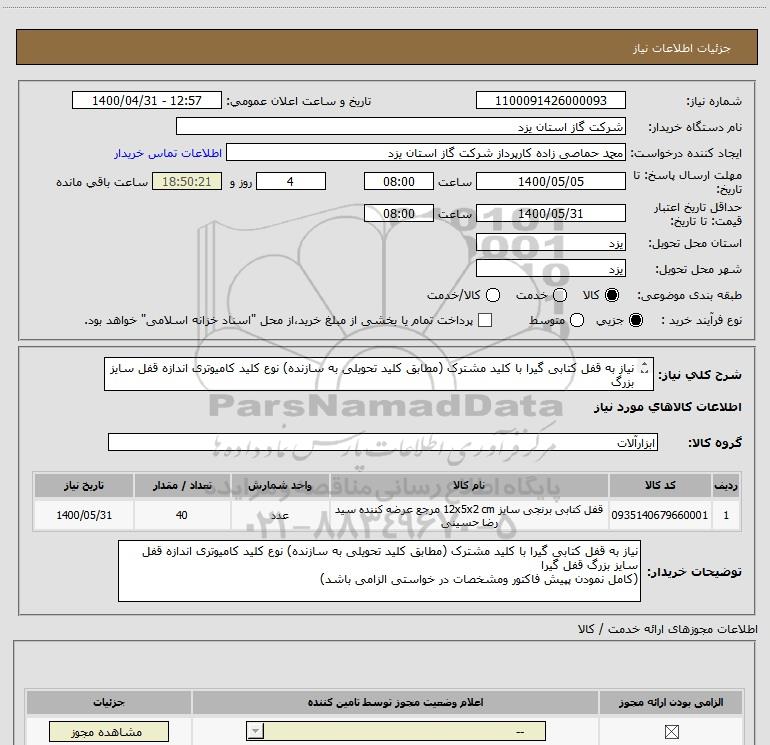Click the شرح کلی نیاز scroll spinner
Viewport: 770px width, 745px height.
point(645,368)
